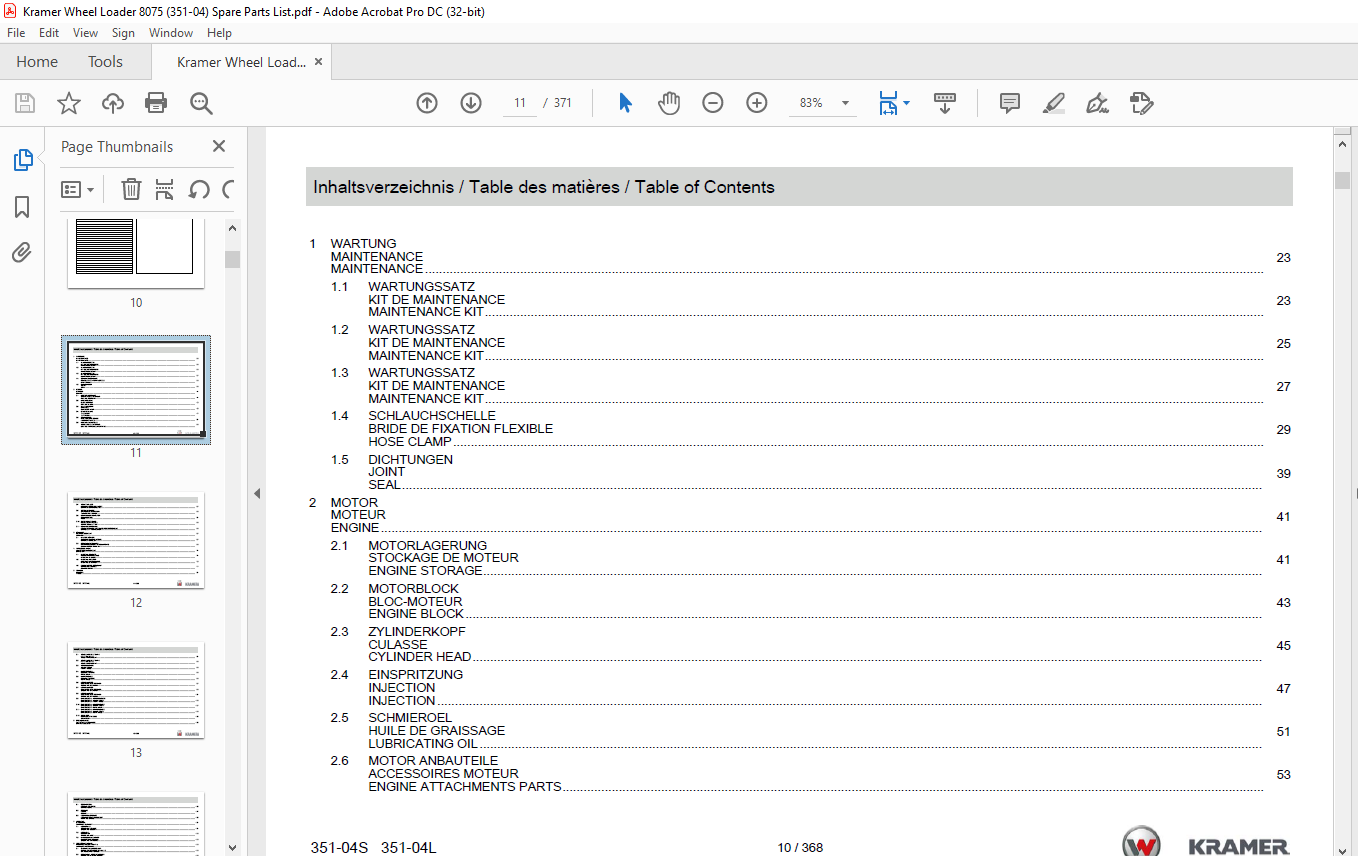The image size is (1358, 856).
Task: Select the highlight text pen tool
Action: 1053,103
